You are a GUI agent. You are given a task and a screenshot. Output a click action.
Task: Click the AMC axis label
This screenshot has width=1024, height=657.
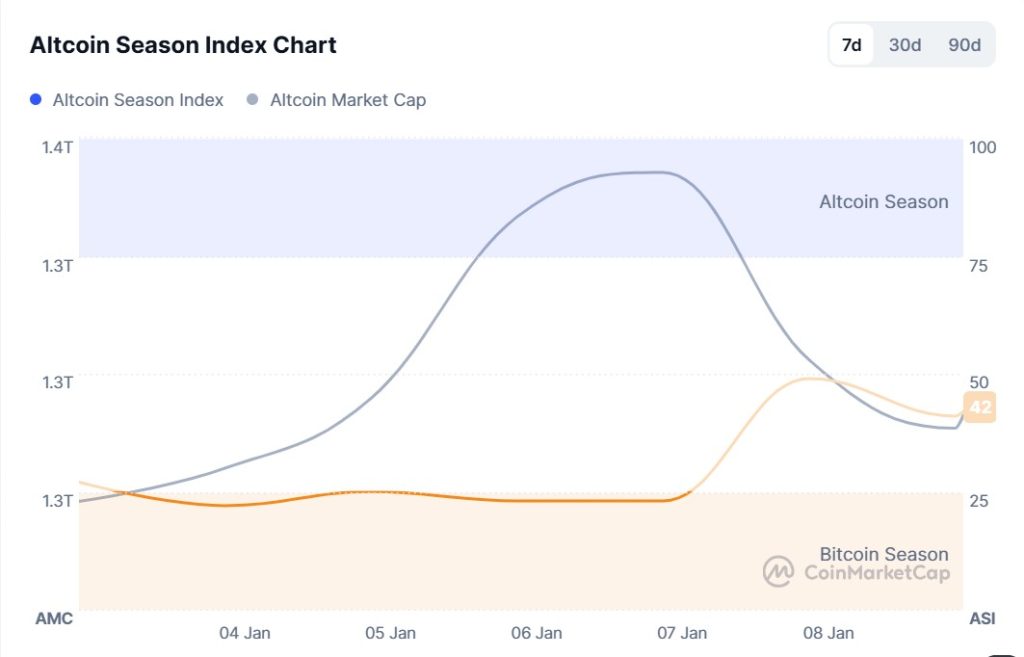[55, 618]
